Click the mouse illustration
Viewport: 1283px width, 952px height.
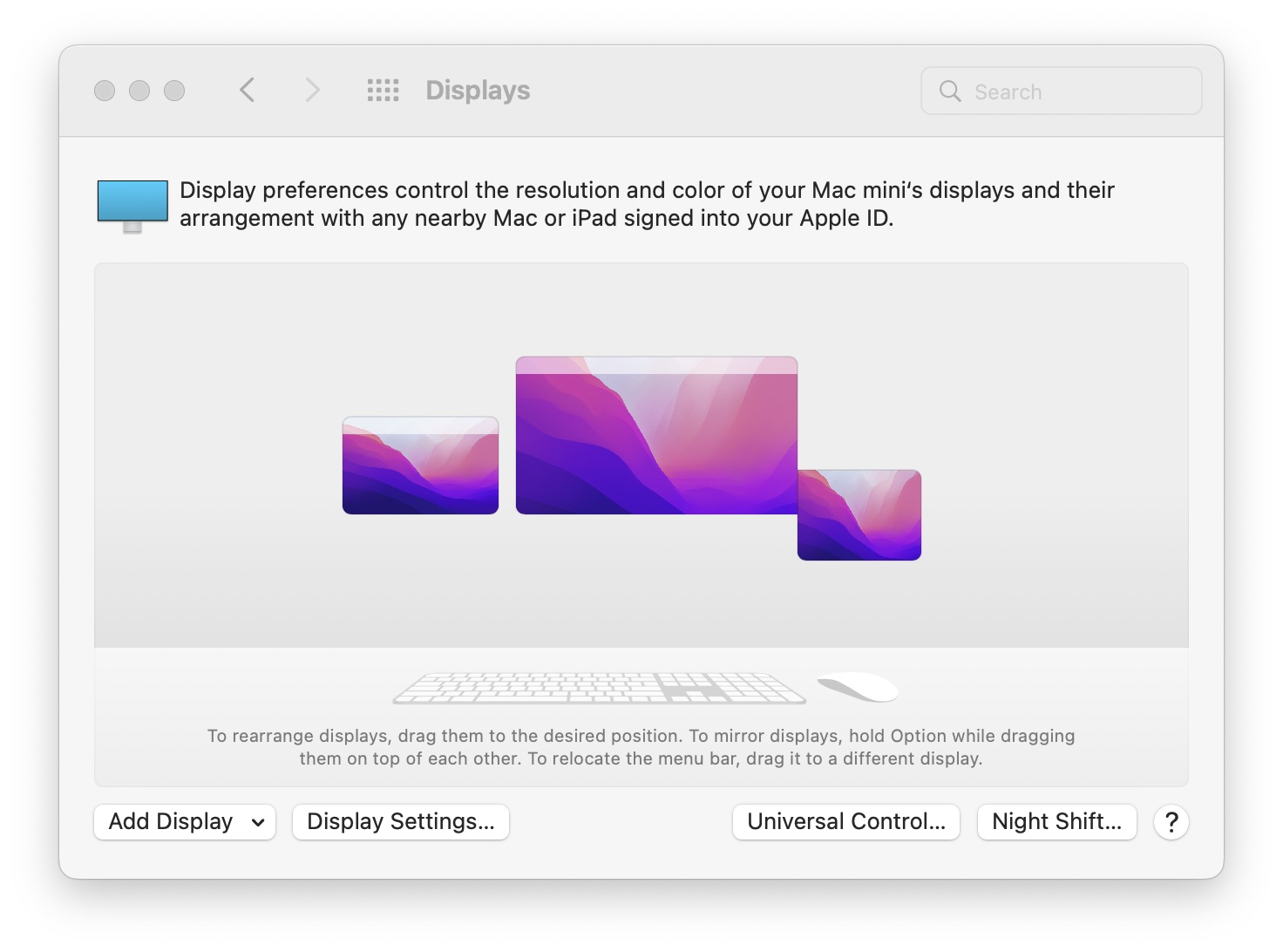pos(858,687)
